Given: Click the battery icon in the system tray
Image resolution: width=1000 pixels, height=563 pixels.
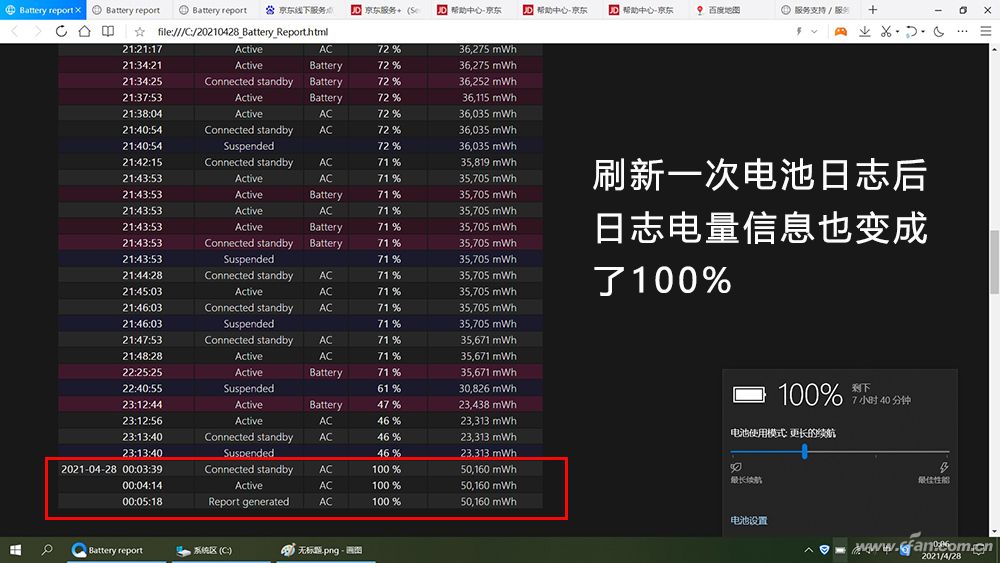Looking at the screenshot, I should (841, 550).
